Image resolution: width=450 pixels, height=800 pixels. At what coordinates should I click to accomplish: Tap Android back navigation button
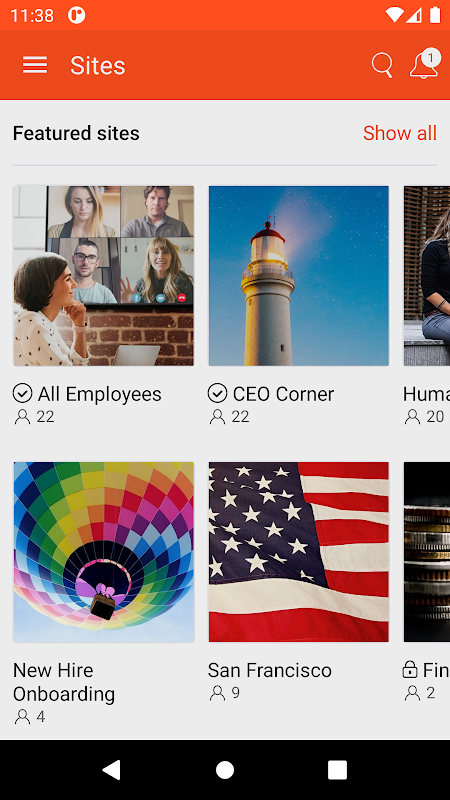(112, 770)
